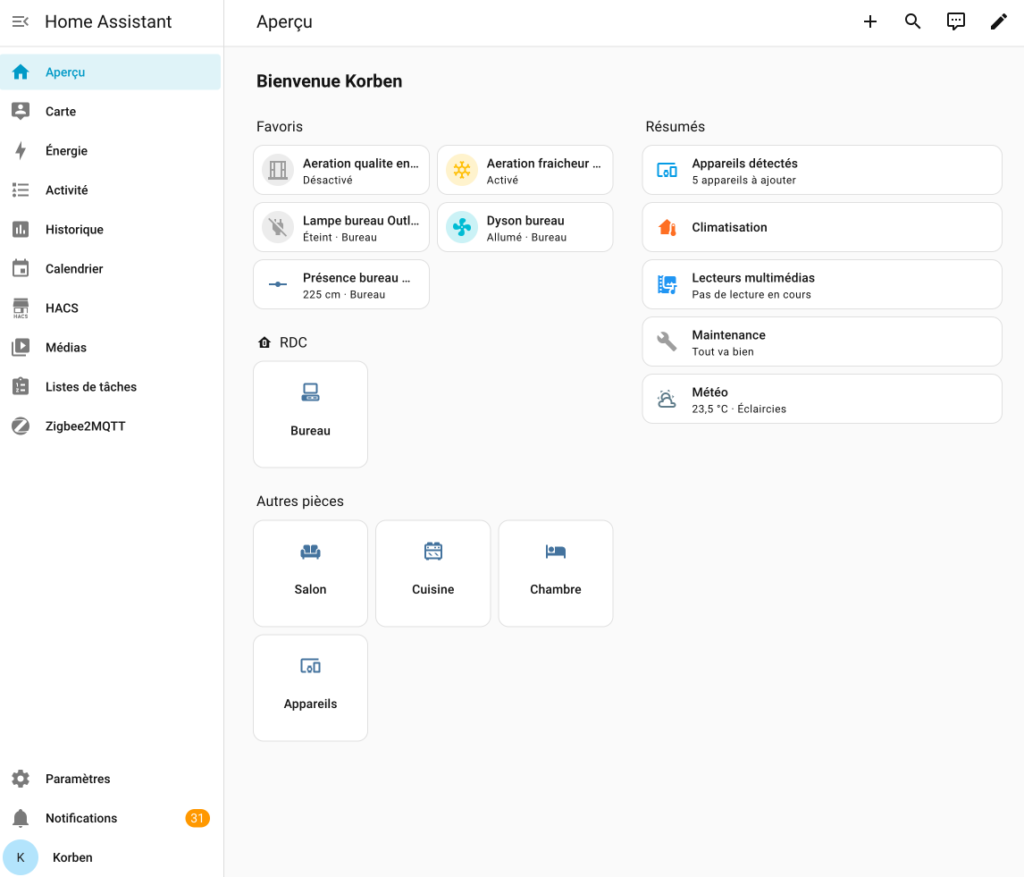
Task: Click the Énergie lightning bolt icon
Action: (20, 151)
